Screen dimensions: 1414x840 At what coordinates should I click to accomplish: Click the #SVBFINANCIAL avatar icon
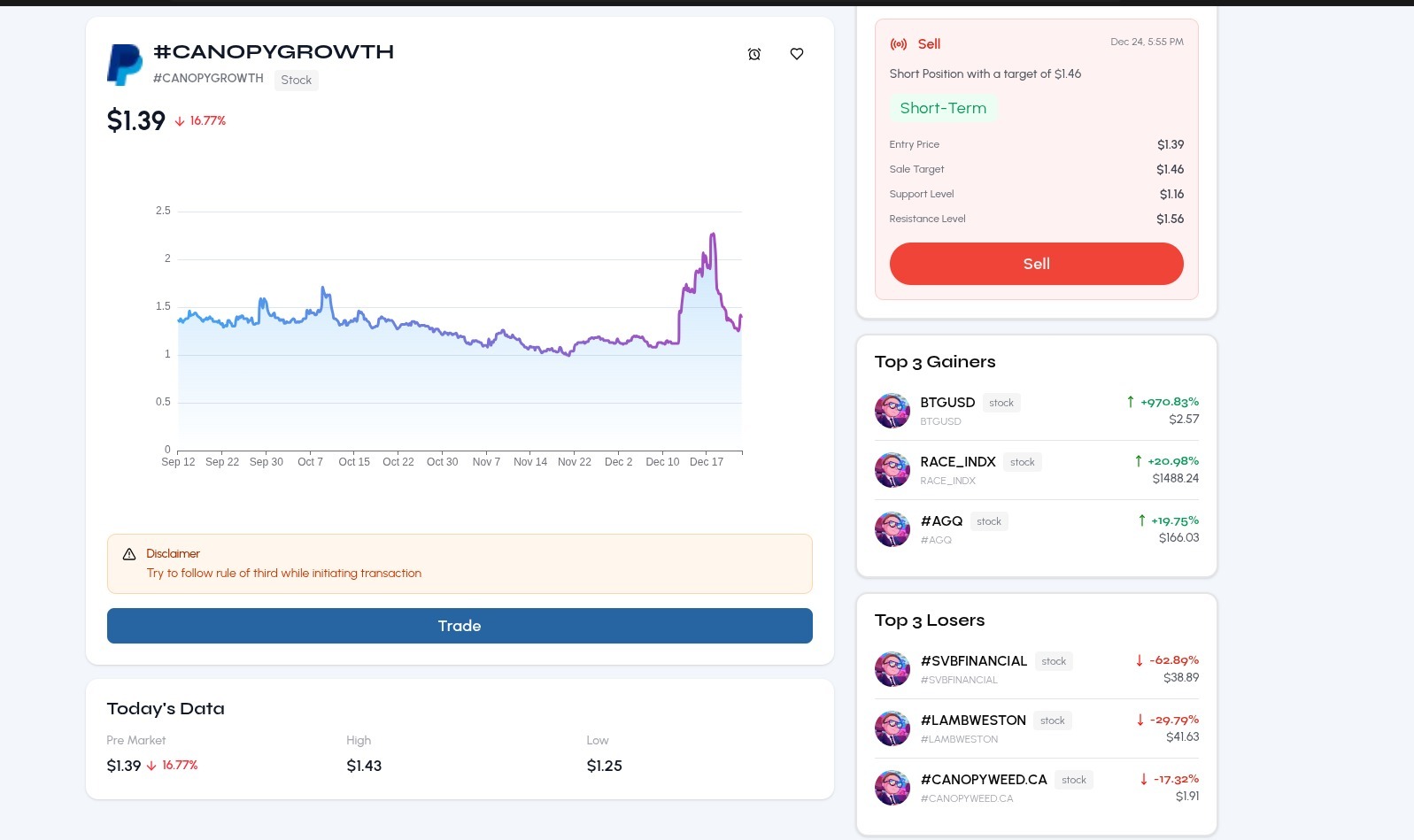[x=892, y=669]
